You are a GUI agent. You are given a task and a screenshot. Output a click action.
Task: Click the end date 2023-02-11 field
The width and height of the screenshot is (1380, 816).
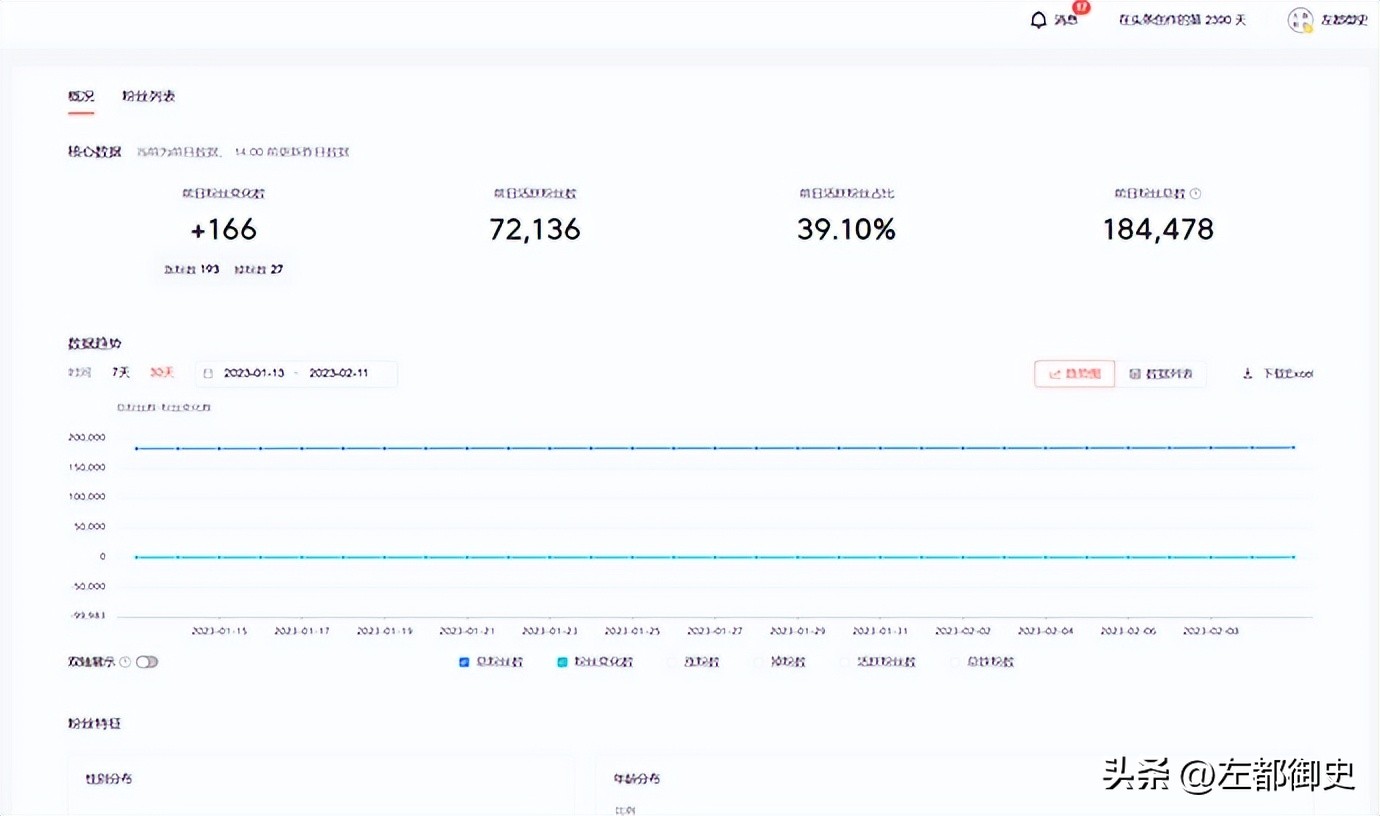[x=338, y=374]
